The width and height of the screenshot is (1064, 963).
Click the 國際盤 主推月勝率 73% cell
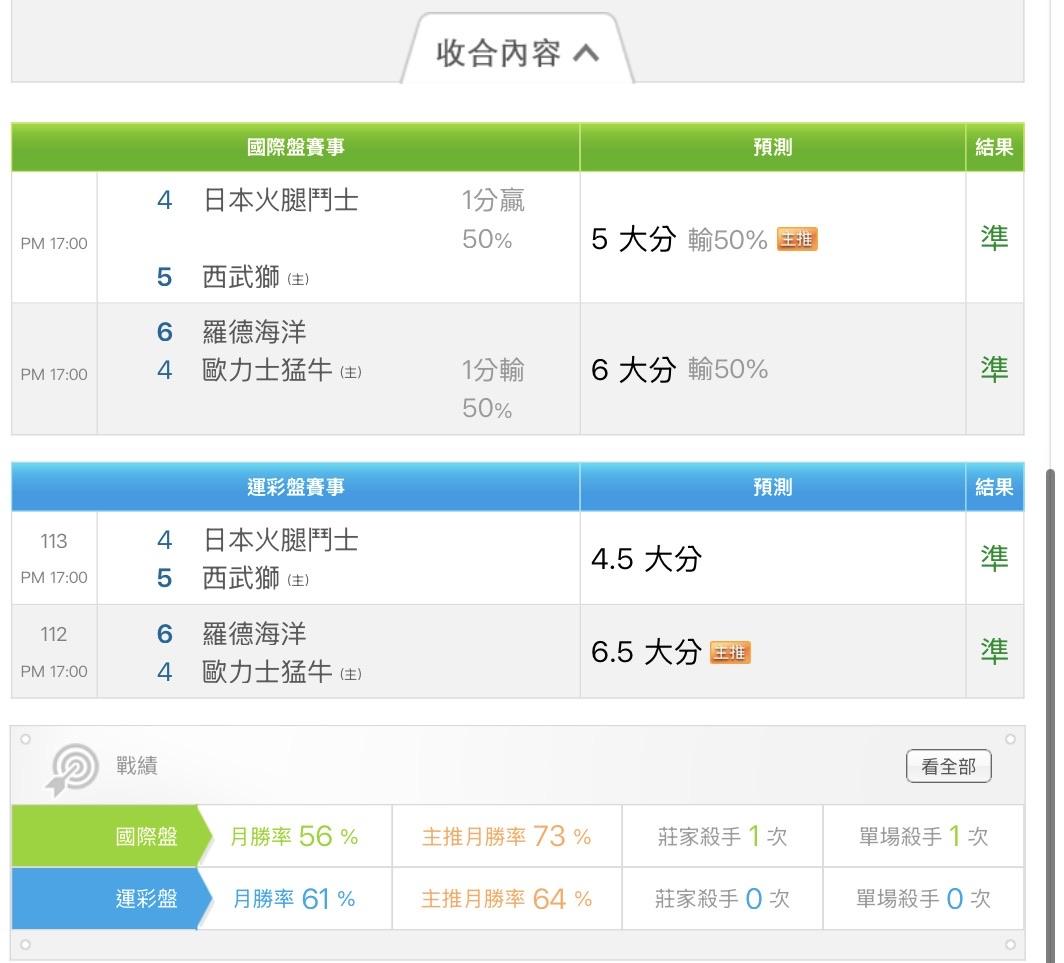tap(506, 837)
